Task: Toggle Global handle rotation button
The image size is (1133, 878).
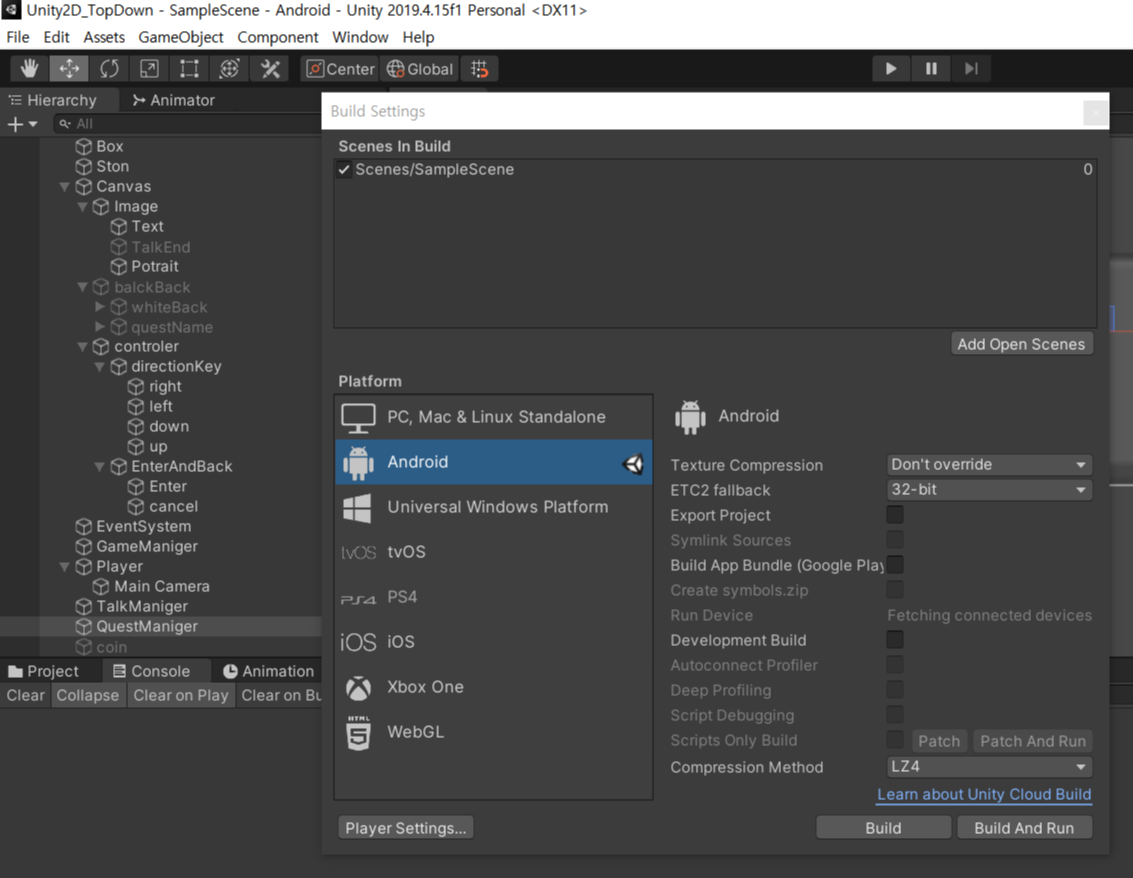Action: pyautogui.click(x=420, y=69)
